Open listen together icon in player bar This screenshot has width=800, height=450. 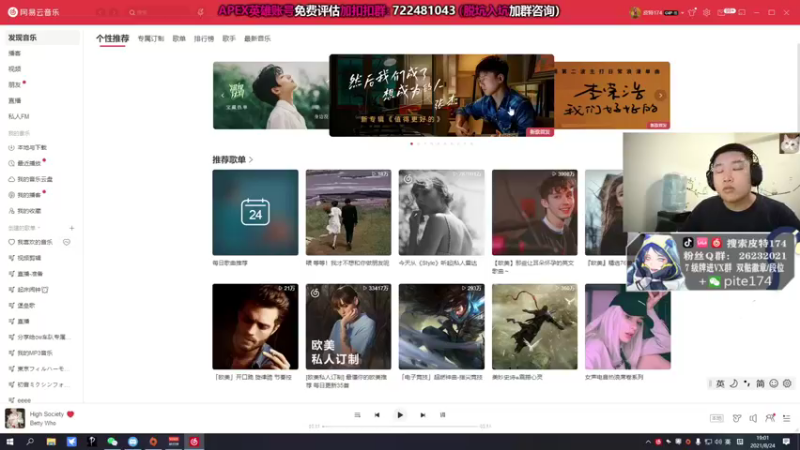point(770,418)
